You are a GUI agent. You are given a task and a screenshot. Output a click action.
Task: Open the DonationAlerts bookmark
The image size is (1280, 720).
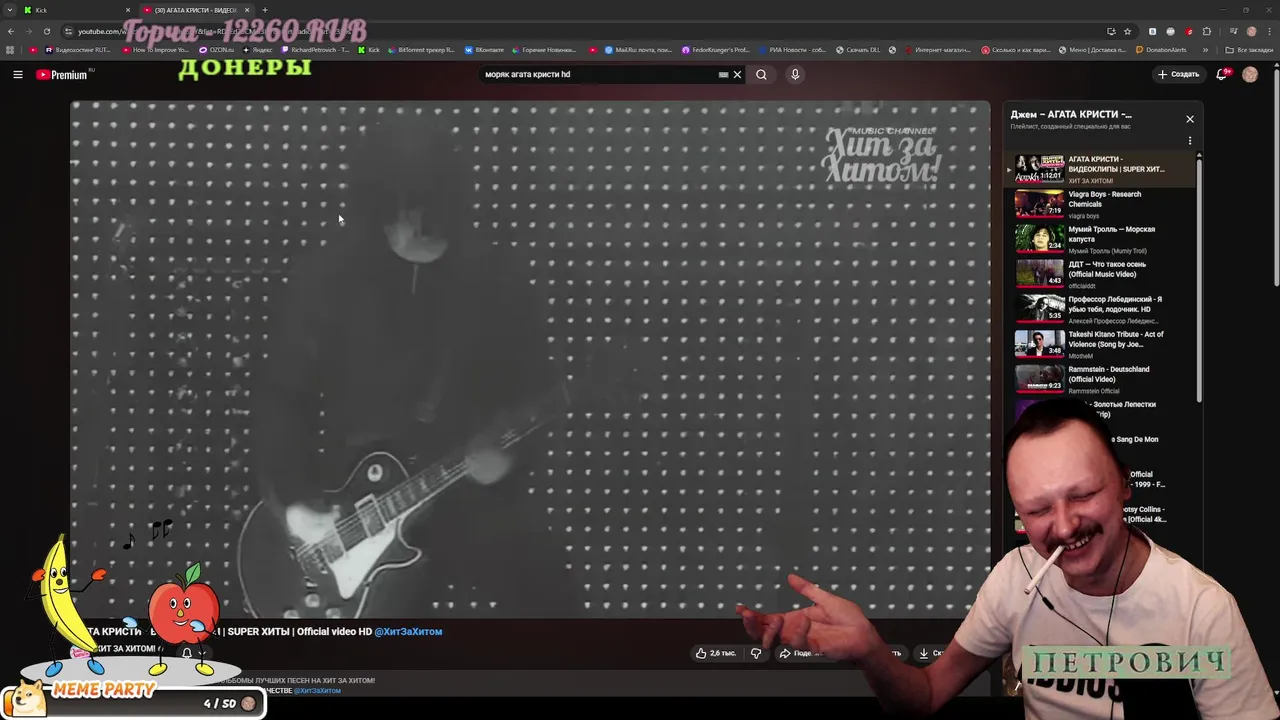click(x=1161, y=50)
